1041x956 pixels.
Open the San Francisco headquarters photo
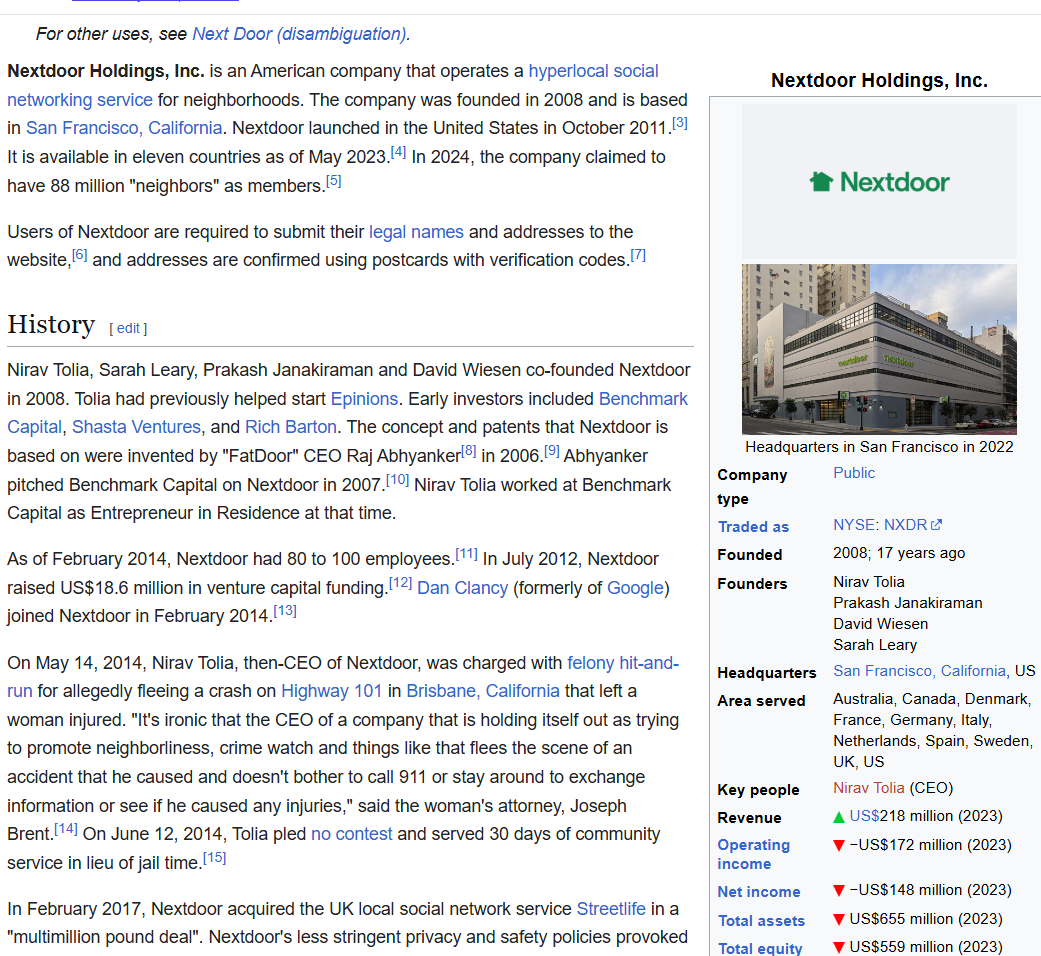(x=879, y=349)
